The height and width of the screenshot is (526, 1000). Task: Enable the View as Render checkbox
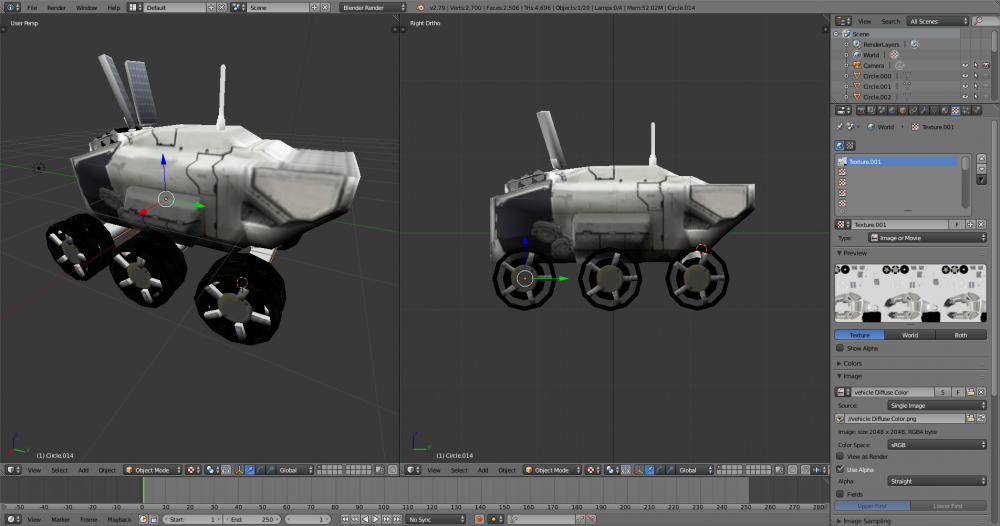840,457
